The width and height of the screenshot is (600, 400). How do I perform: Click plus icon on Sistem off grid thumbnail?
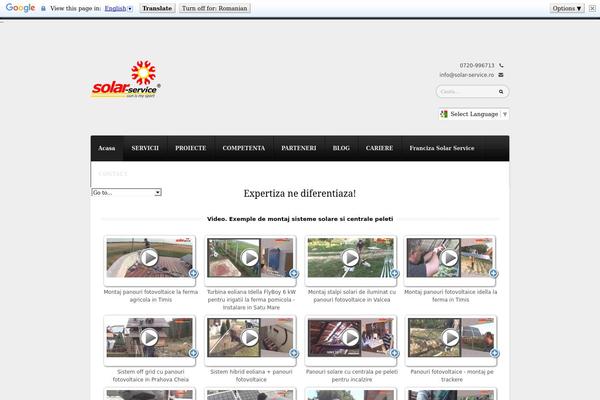[x=194, y=353]
